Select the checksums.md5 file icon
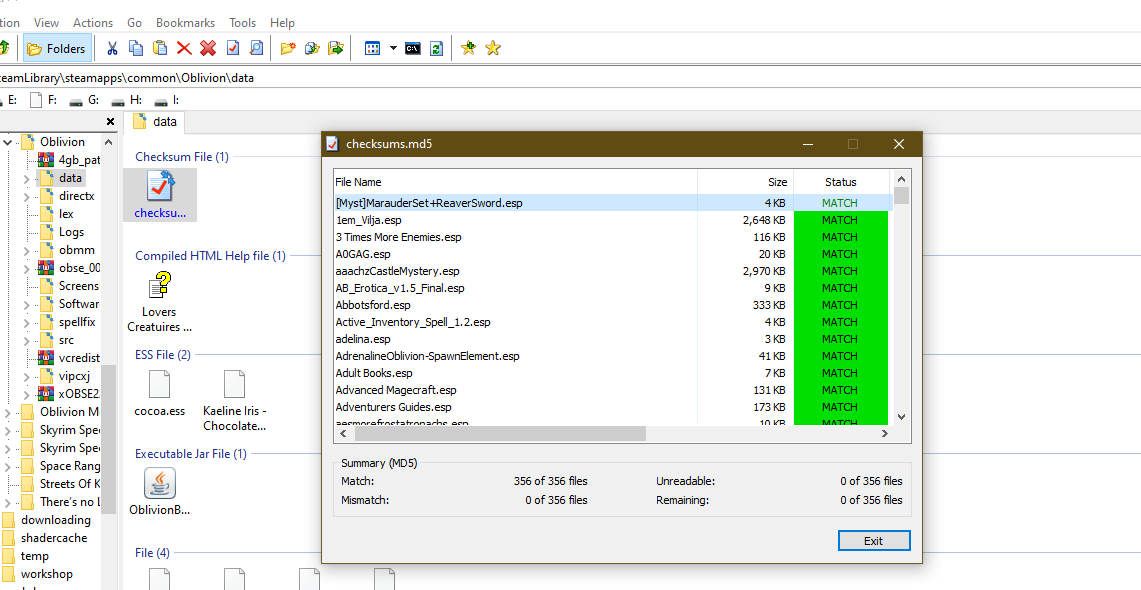Image resolution: width=1141 pixels, height=590 pixels. point(160,186)
